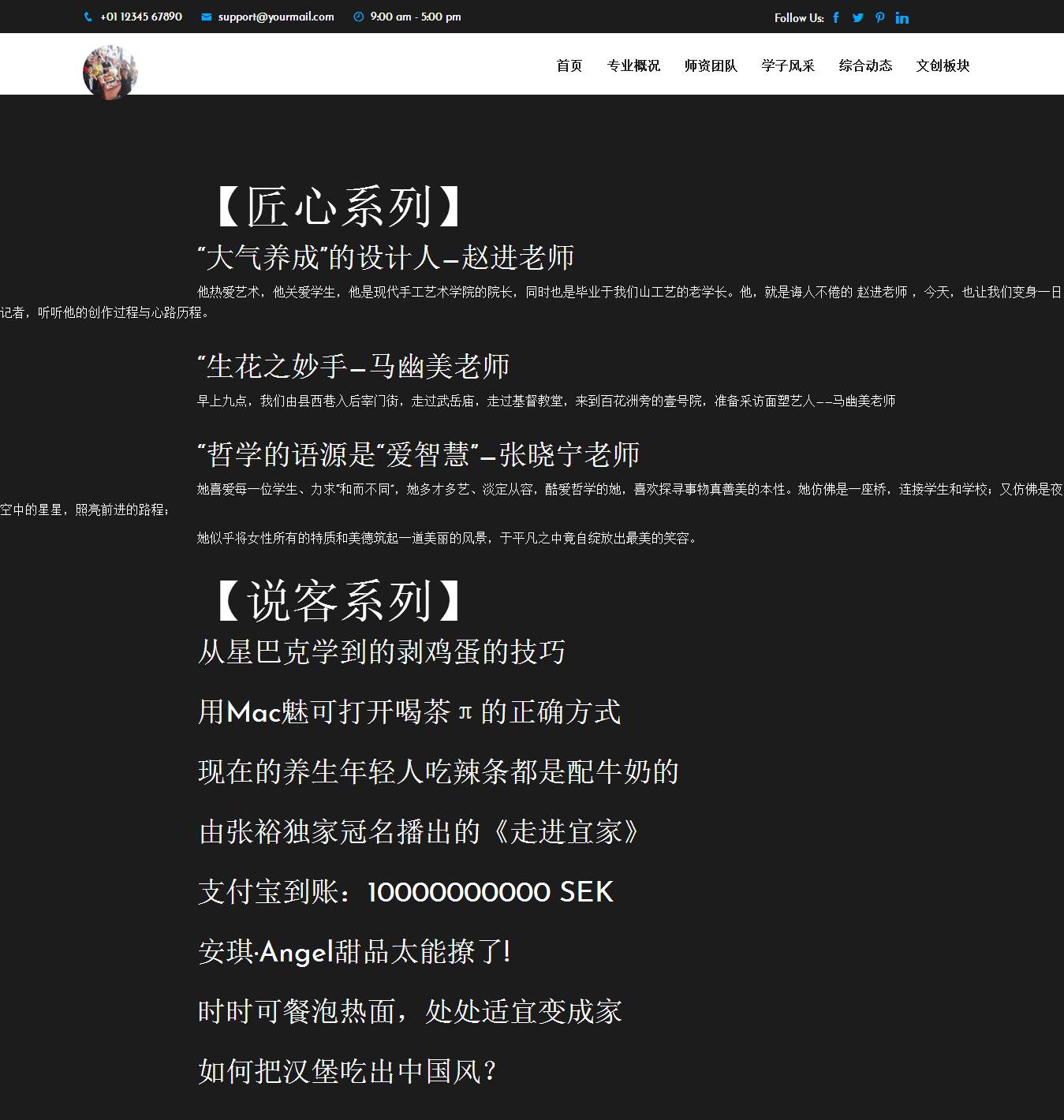Click the Follow Us: label

coord(799,17)
